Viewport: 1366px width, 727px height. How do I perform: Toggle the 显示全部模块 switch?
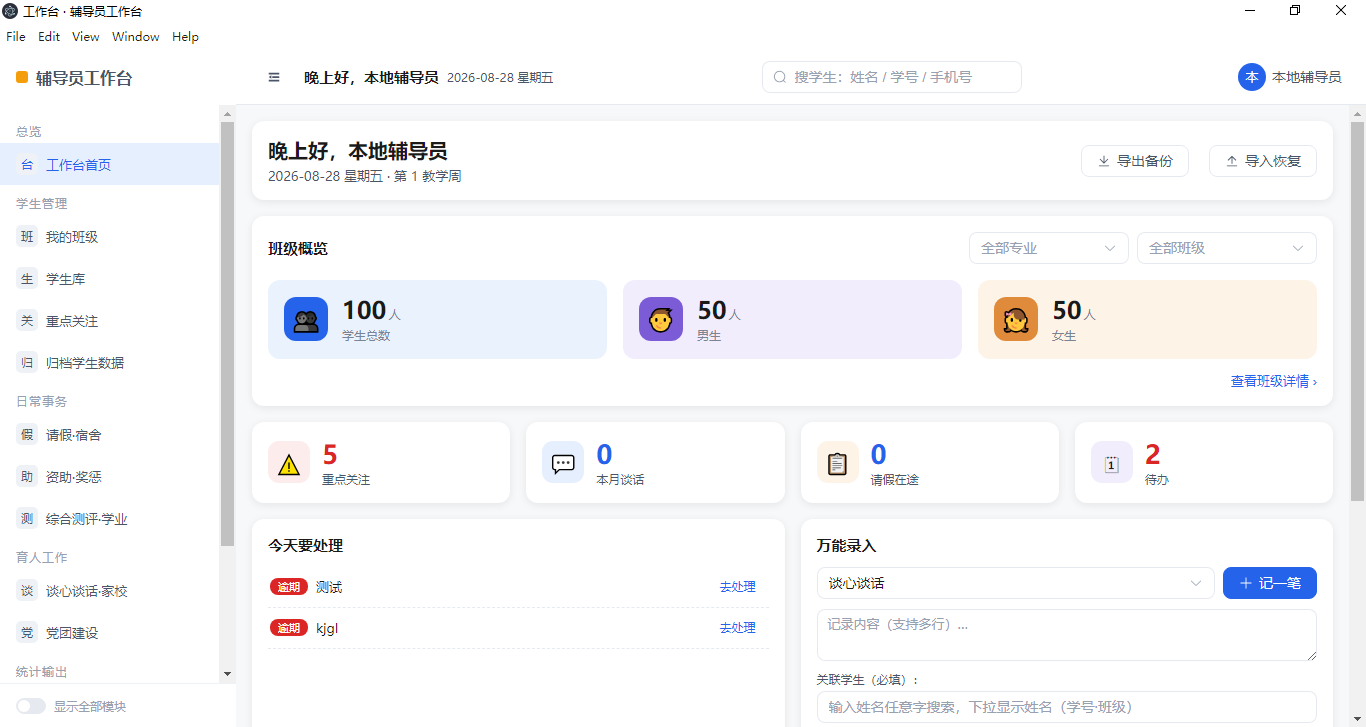(x=31, y=706)
